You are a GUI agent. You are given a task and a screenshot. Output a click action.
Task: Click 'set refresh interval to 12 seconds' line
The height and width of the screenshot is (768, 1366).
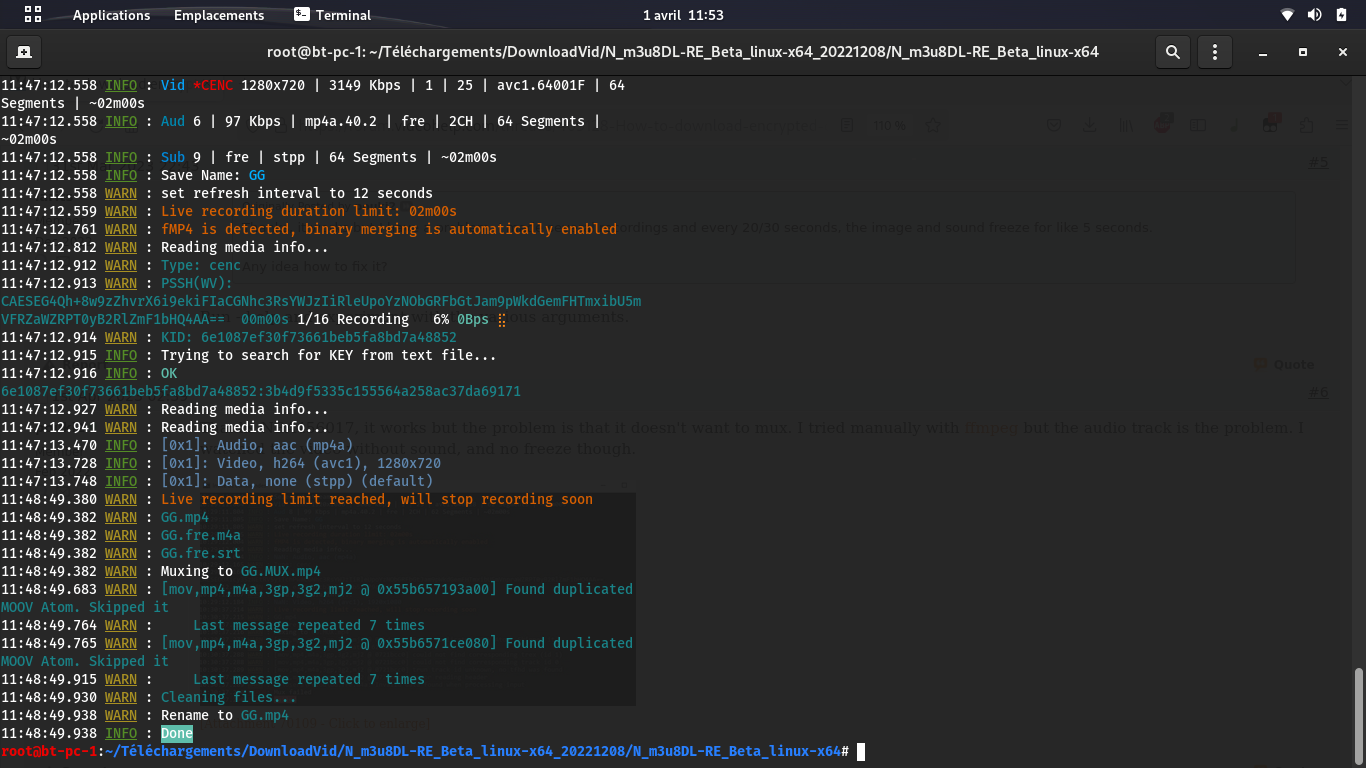click(297, 193)
